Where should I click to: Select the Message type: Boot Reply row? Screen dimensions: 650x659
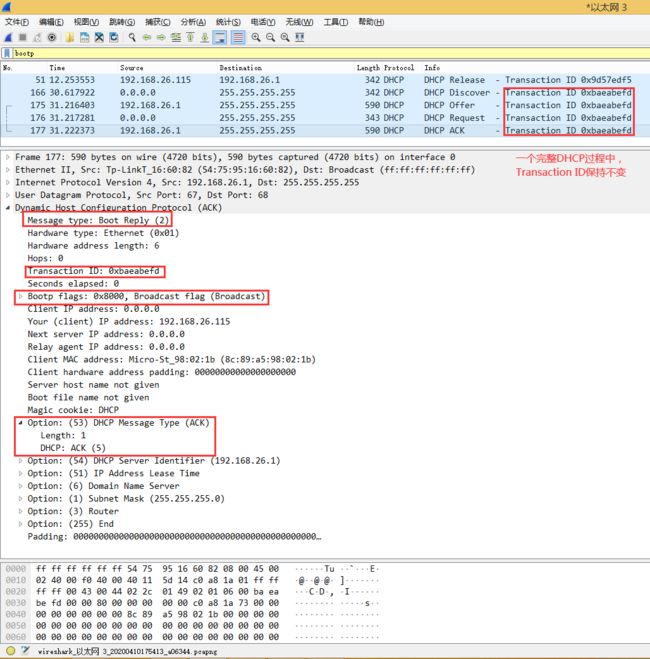point(98,220)
